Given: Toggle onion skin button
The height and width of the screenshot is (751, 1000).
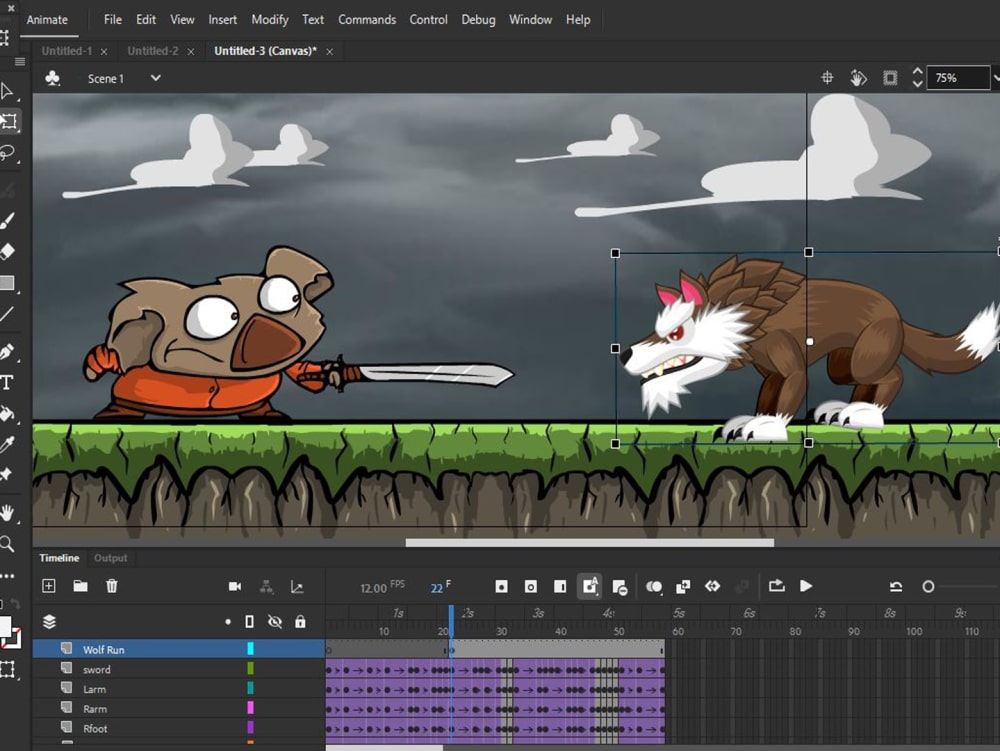Looking at the screenshot, I should pos(654,587).
